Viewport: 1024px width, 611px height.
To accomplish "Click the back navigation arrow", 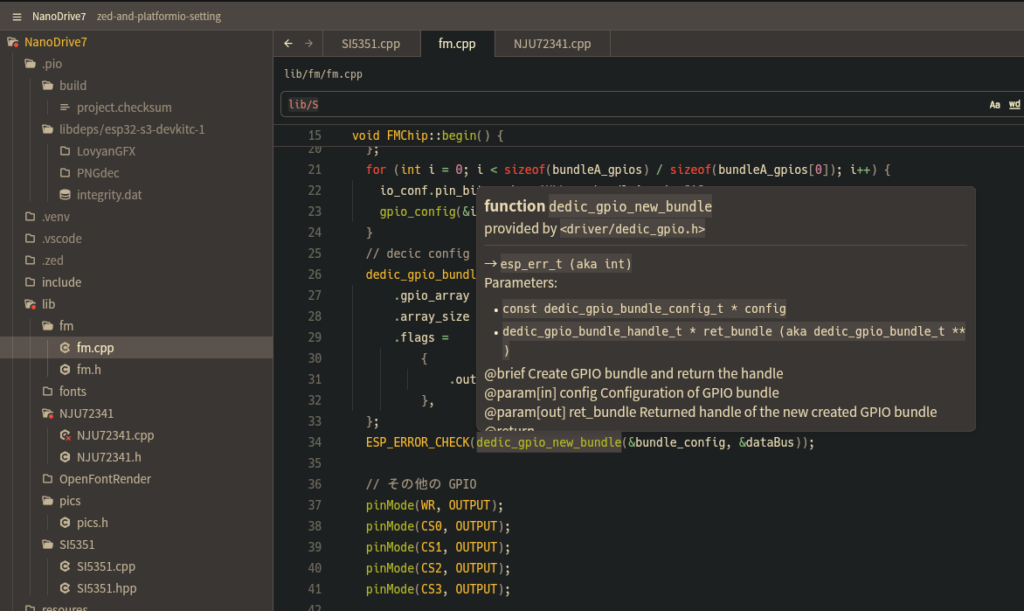I will 289,44.
